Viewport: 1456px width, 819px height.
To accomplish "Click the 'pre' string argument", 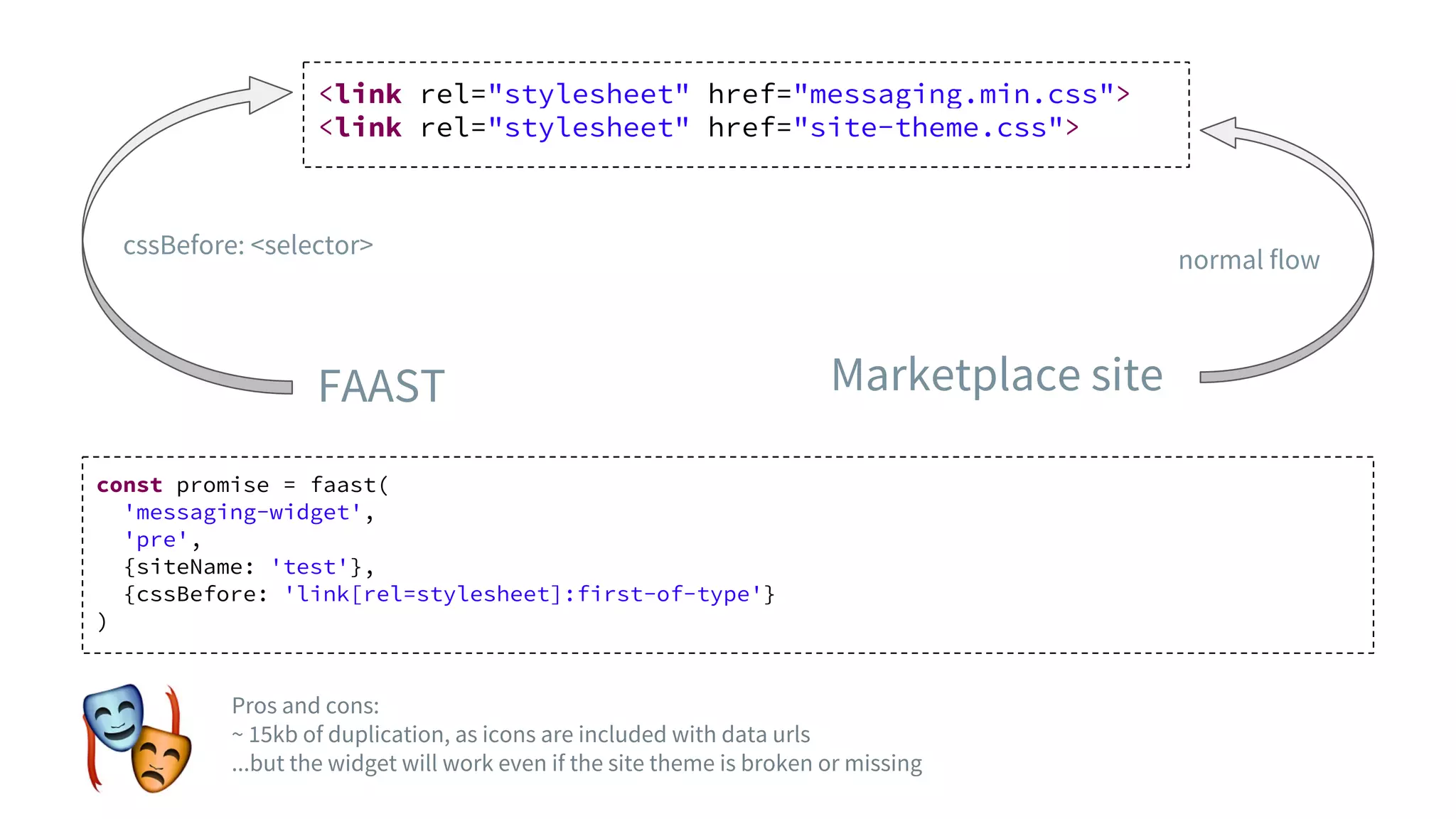I will pyautogui.click(x=156, y=540).
